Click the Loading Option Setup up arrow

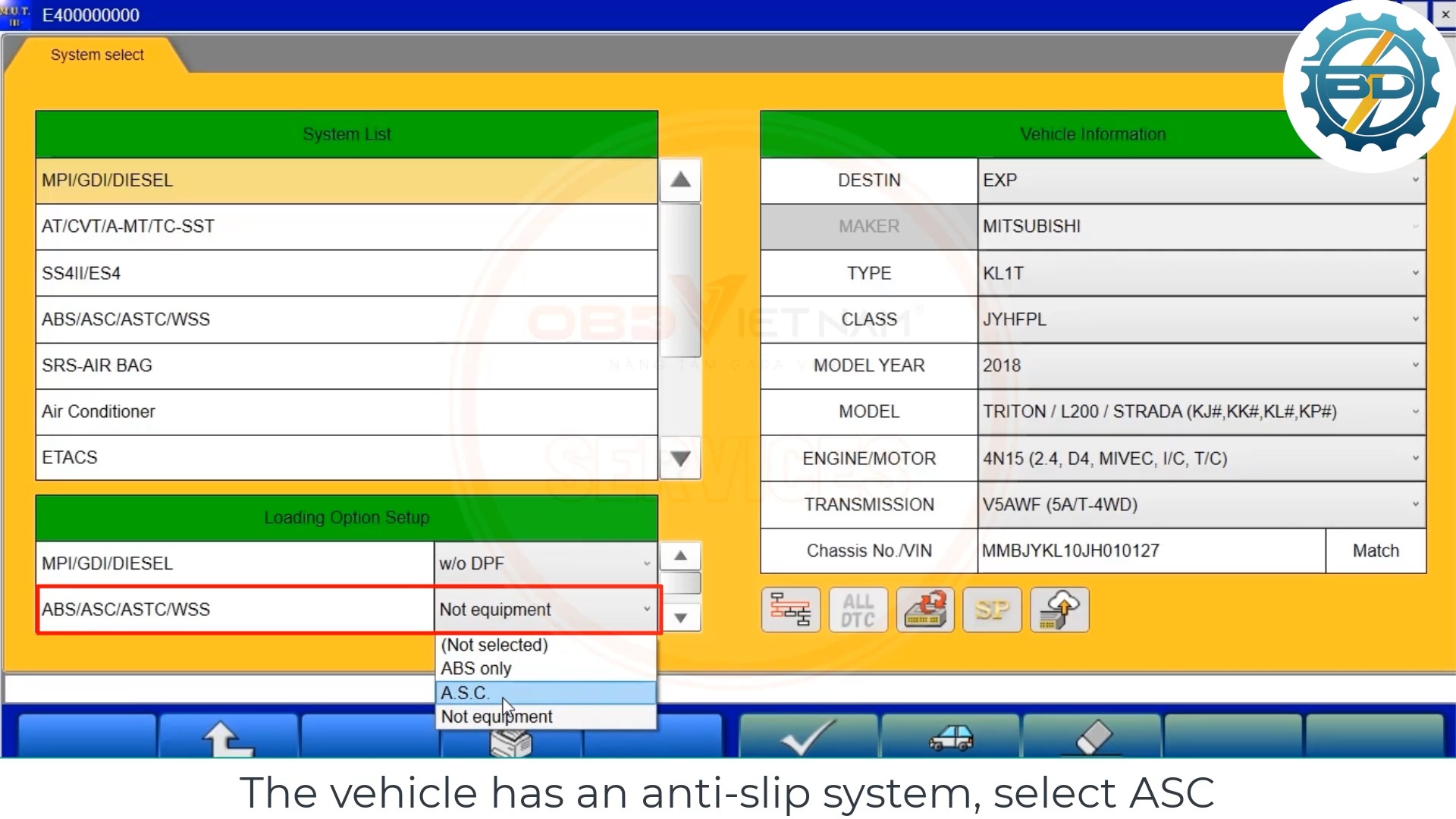click(x=680, y=556)
